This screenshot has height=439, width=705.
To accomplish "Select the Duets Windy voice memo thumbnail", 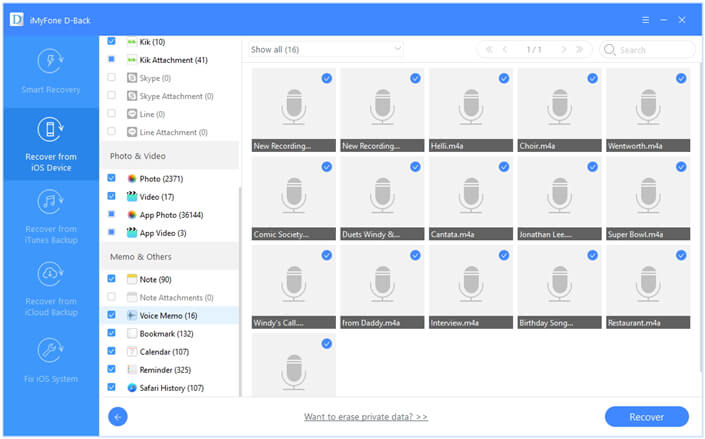I will coord(382,198).
